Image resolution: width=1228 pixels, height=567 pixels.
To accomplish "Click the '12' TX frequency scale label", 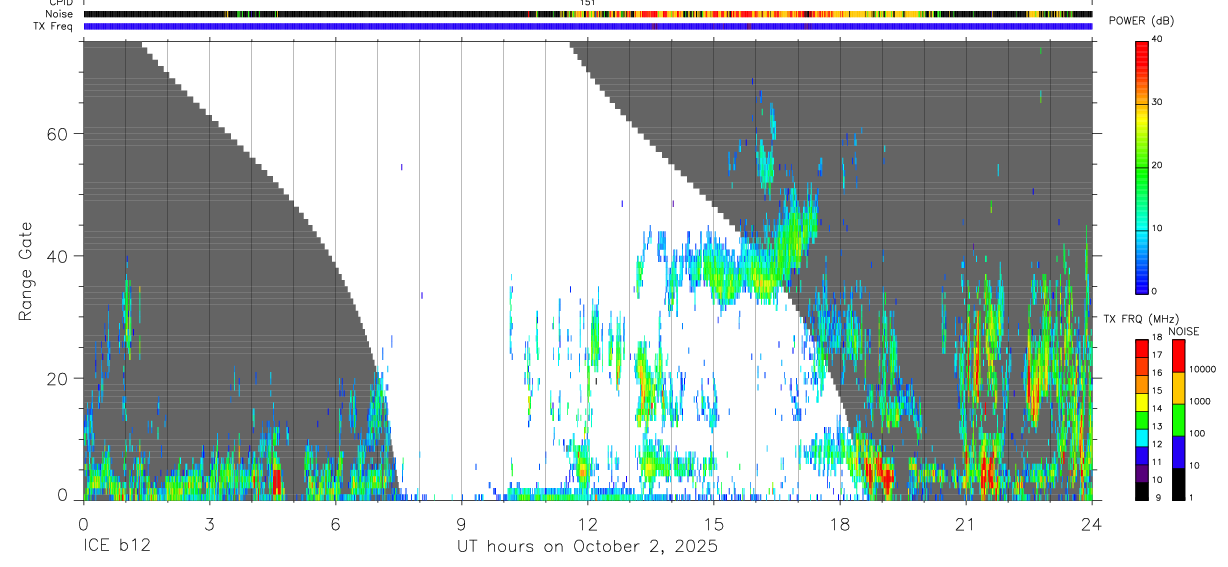I will [x=1157, y=444].
